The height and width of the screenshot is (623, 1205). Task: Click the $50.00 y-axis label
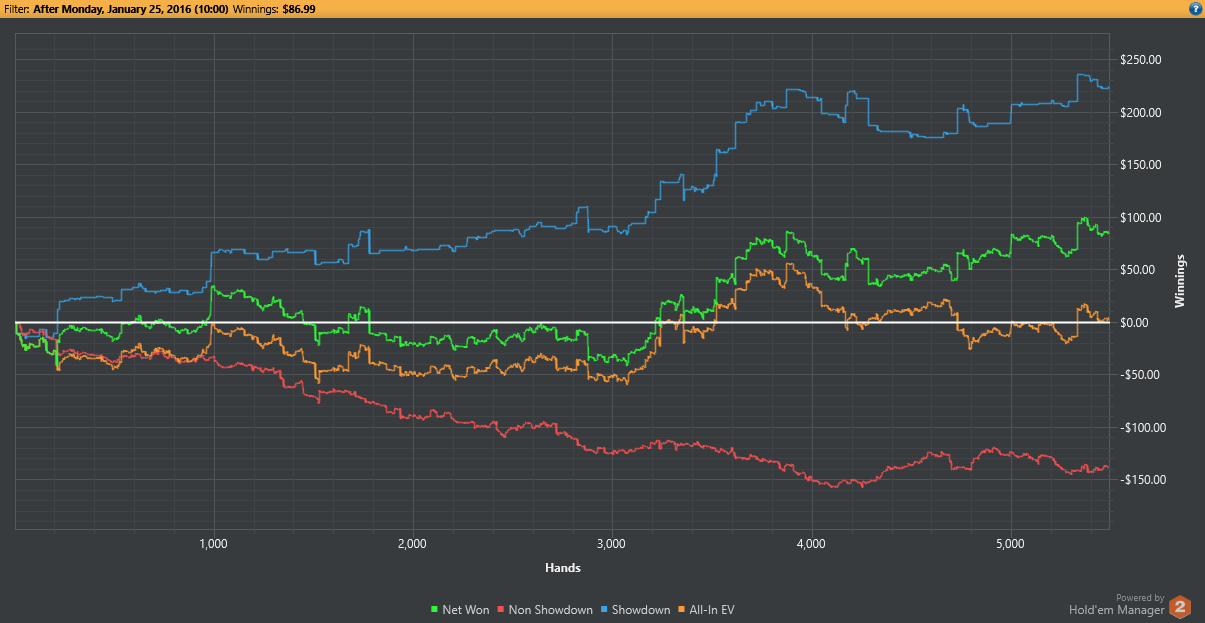[1140, 270]
